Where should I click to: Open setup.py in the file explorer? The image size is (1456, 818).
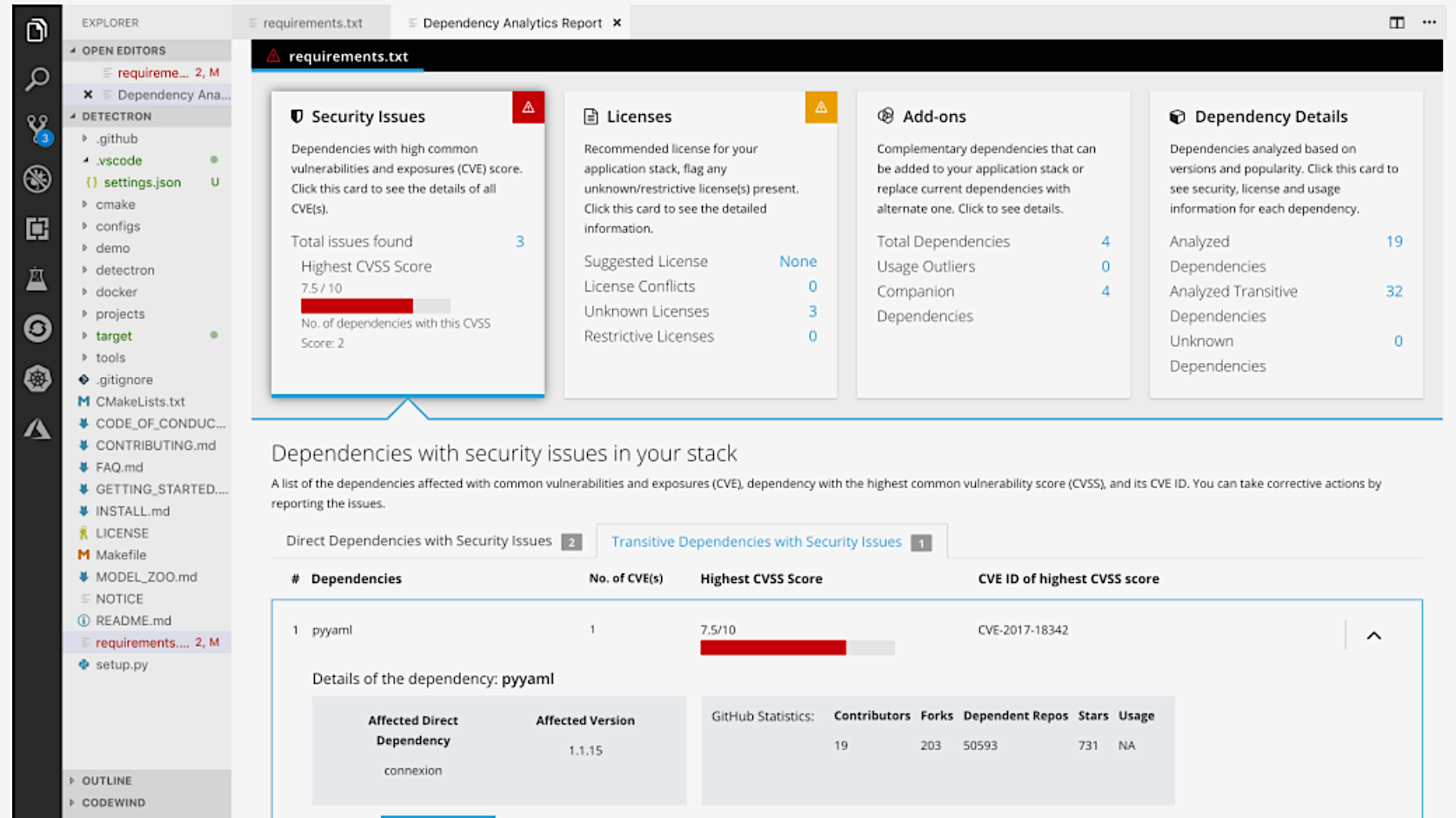122,664
